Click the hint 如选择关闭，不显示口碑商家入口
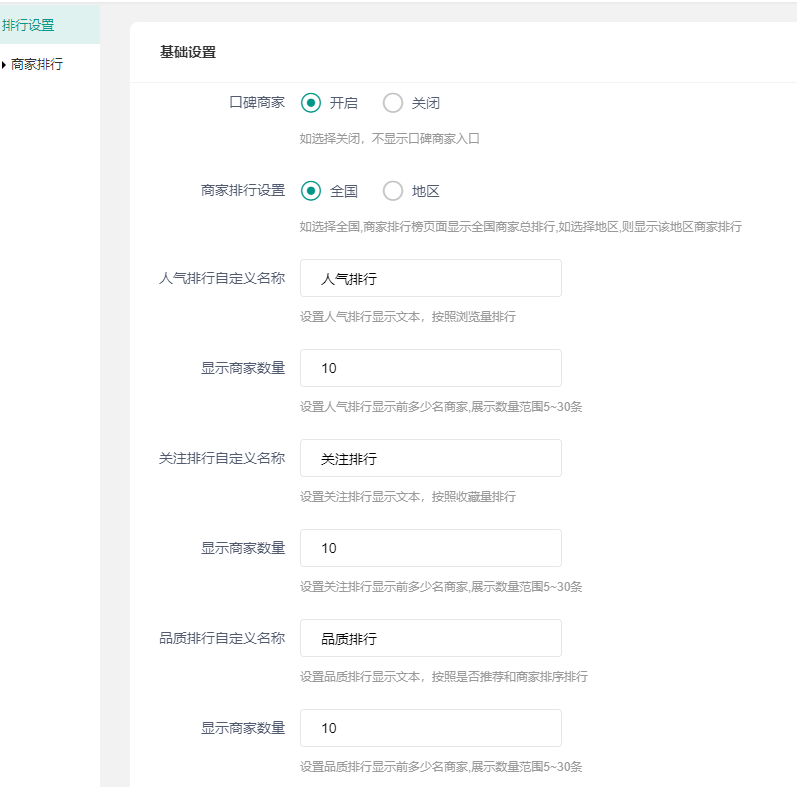The image size is (797, 787). coord(389,138)
